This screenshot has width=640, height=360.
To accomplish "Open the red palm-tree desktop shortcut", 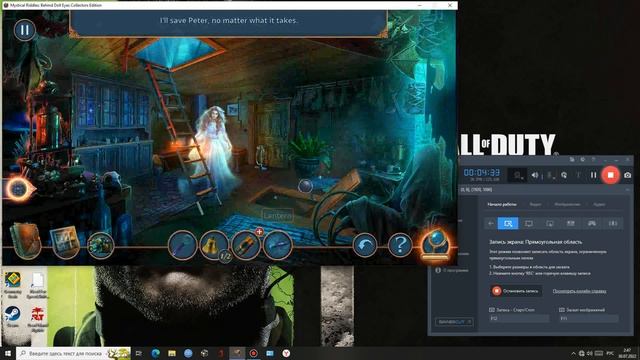I will click(38, 318).
